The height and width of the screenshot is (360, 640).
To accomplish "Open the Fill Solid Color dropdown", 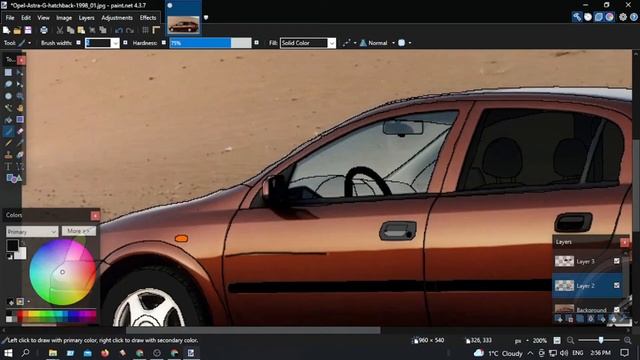I will [332, 43].
